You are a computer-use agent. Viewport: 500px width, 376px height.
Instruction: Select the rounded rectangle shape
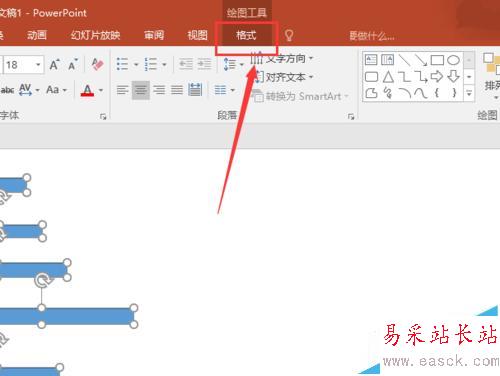pos(371,77)
